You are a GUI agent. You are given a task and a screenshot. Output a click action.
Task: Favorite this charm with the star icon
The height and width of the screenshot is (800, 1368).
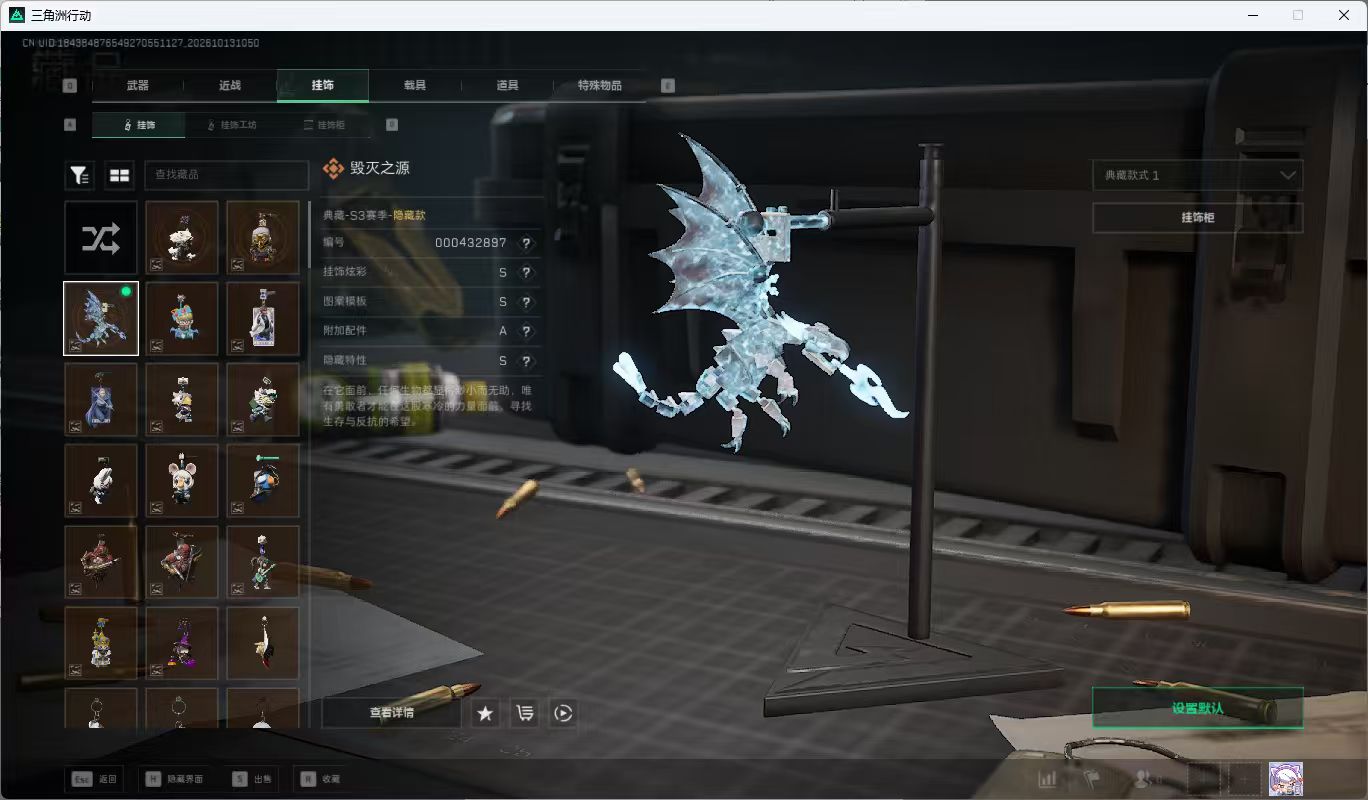[x=485, y=713]
